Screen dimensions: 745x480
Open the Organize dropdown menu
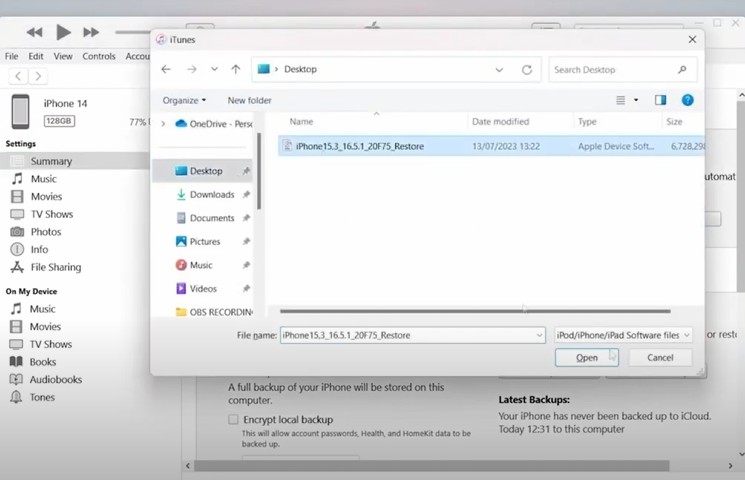coord(184,100)
